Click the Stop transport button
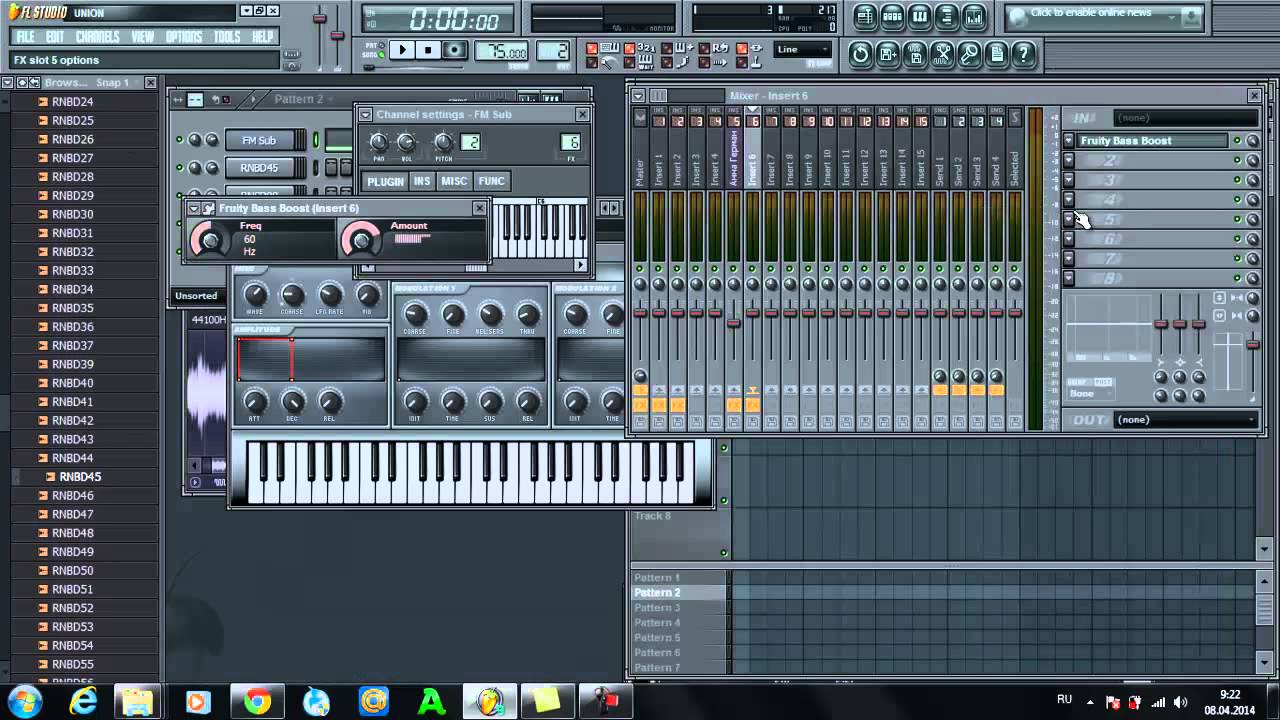This screenshot has width=1280, height=720. click(x=428, y=50)
